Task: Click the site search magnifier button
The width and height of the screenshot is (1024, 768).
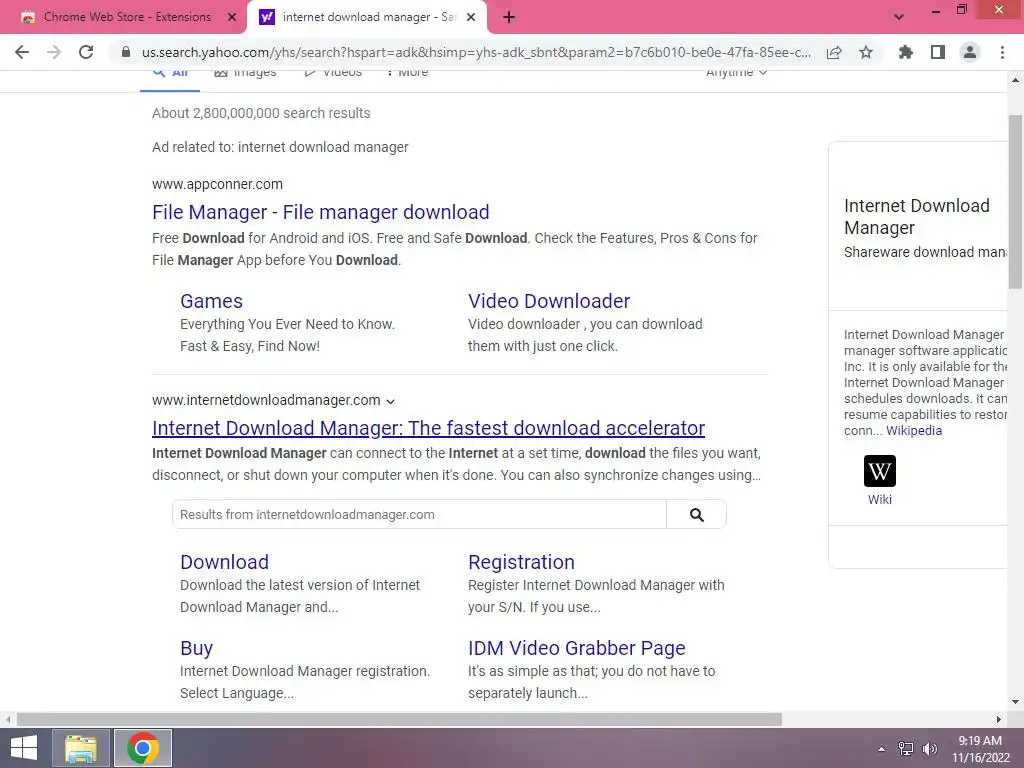Action: [x=697, y=515]
